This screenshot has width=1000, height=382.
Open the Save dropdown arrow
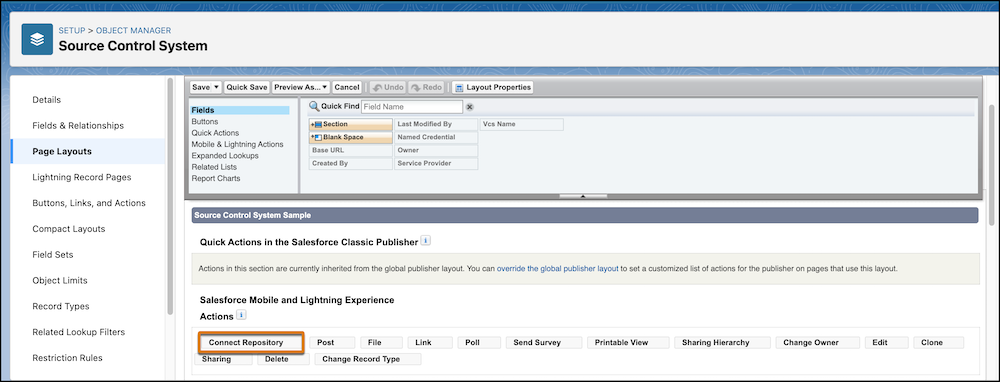tap(217, 87)
